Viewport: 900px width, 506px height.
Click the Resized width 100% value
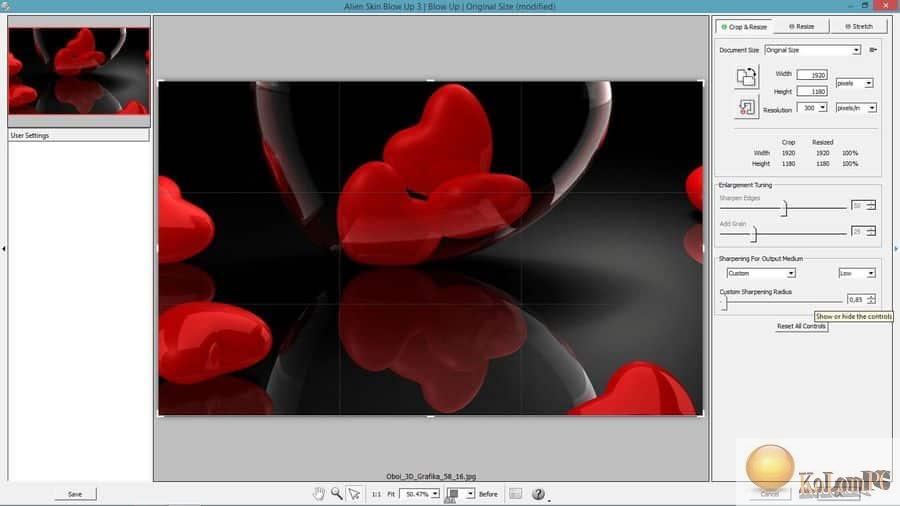tap(850, 153)
